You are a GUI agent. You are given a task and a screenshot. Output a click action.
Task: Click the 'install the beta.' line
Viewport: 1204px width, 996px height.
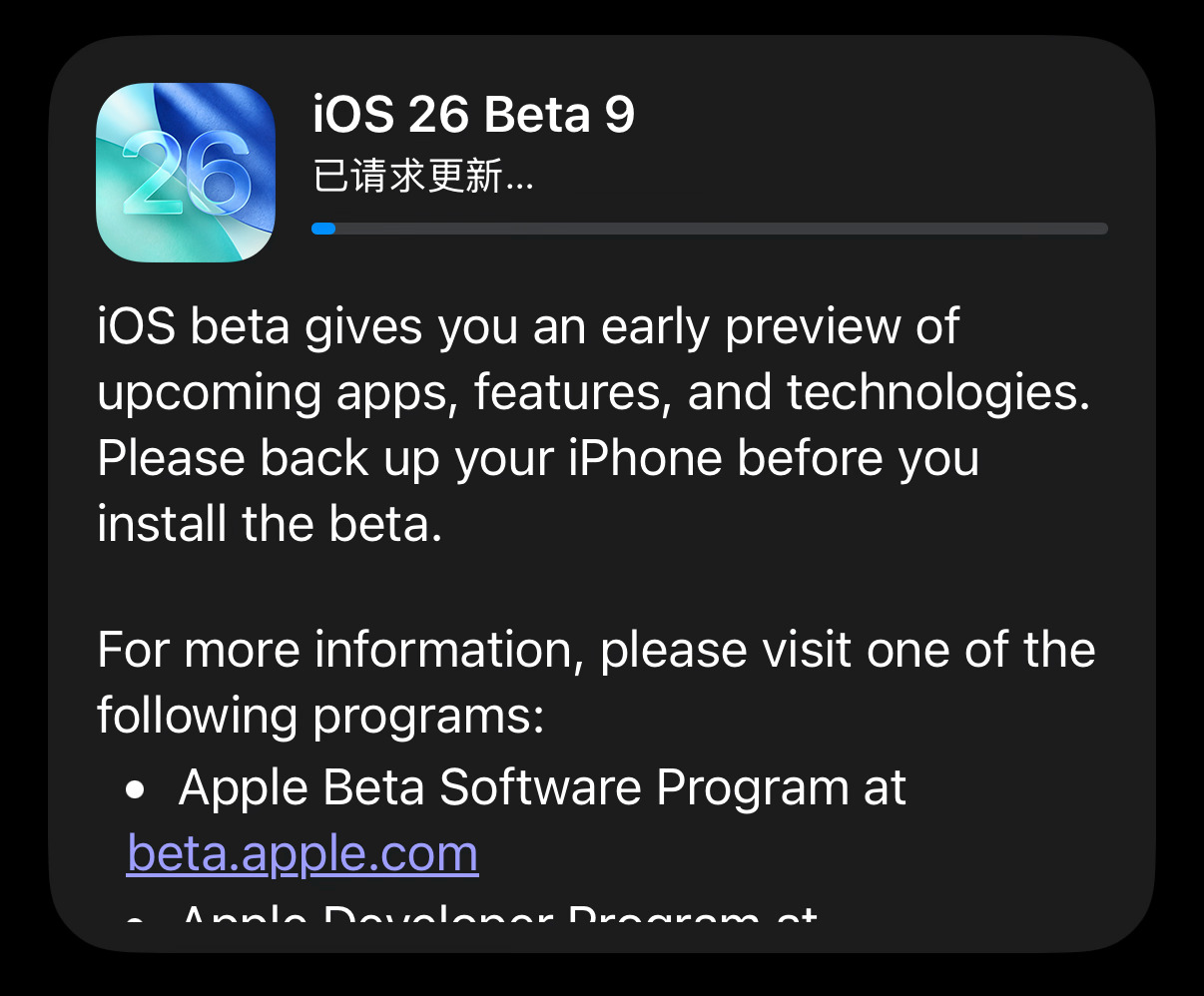(270, 524)
